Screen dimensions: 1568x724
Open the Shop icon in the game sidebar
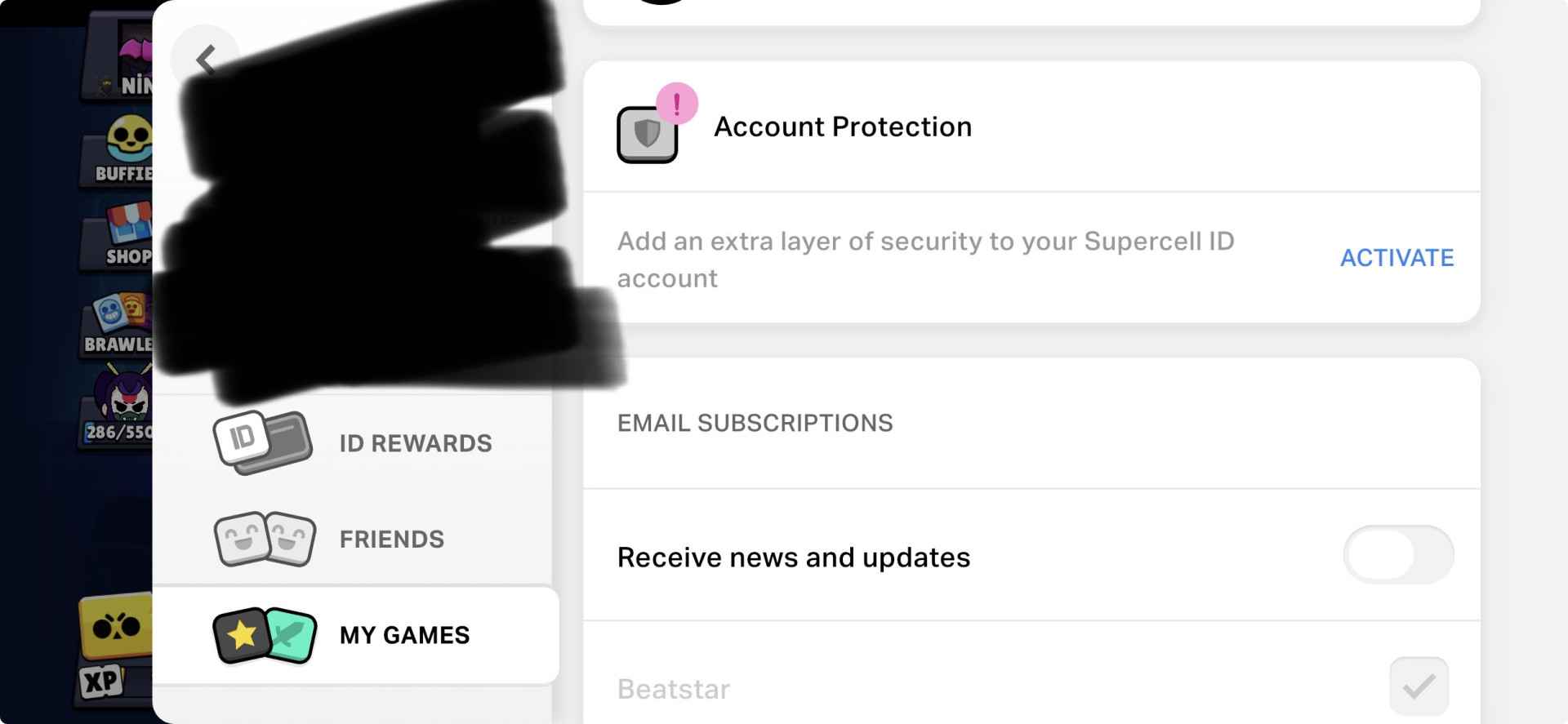(127, 233)
